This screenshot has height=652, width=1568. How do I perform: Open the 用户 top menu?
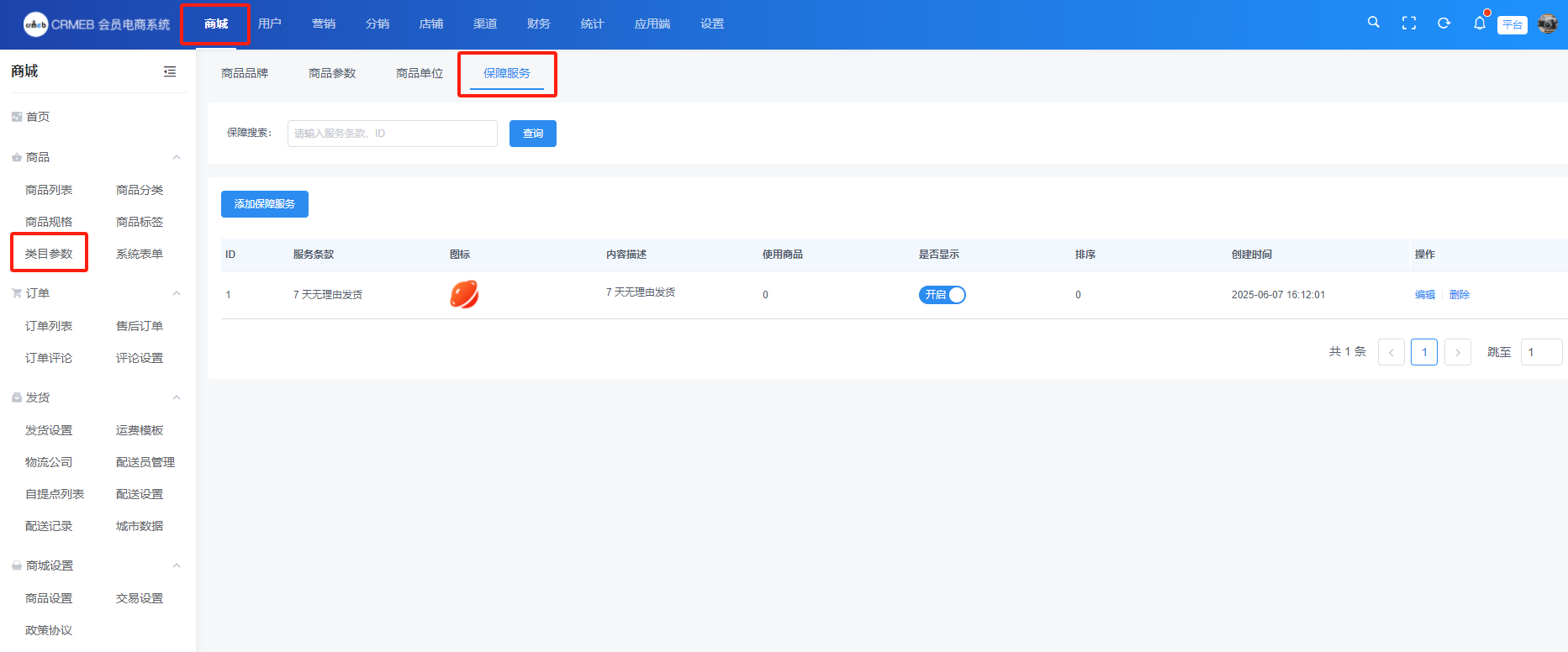[x=269, y=24]
